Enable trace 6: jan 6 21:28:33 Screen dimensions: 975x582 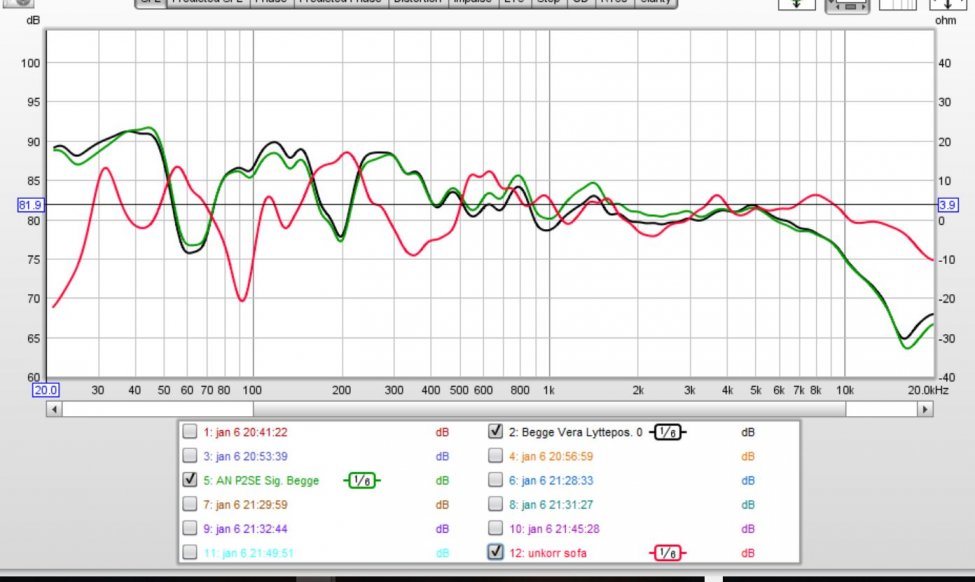496,480
